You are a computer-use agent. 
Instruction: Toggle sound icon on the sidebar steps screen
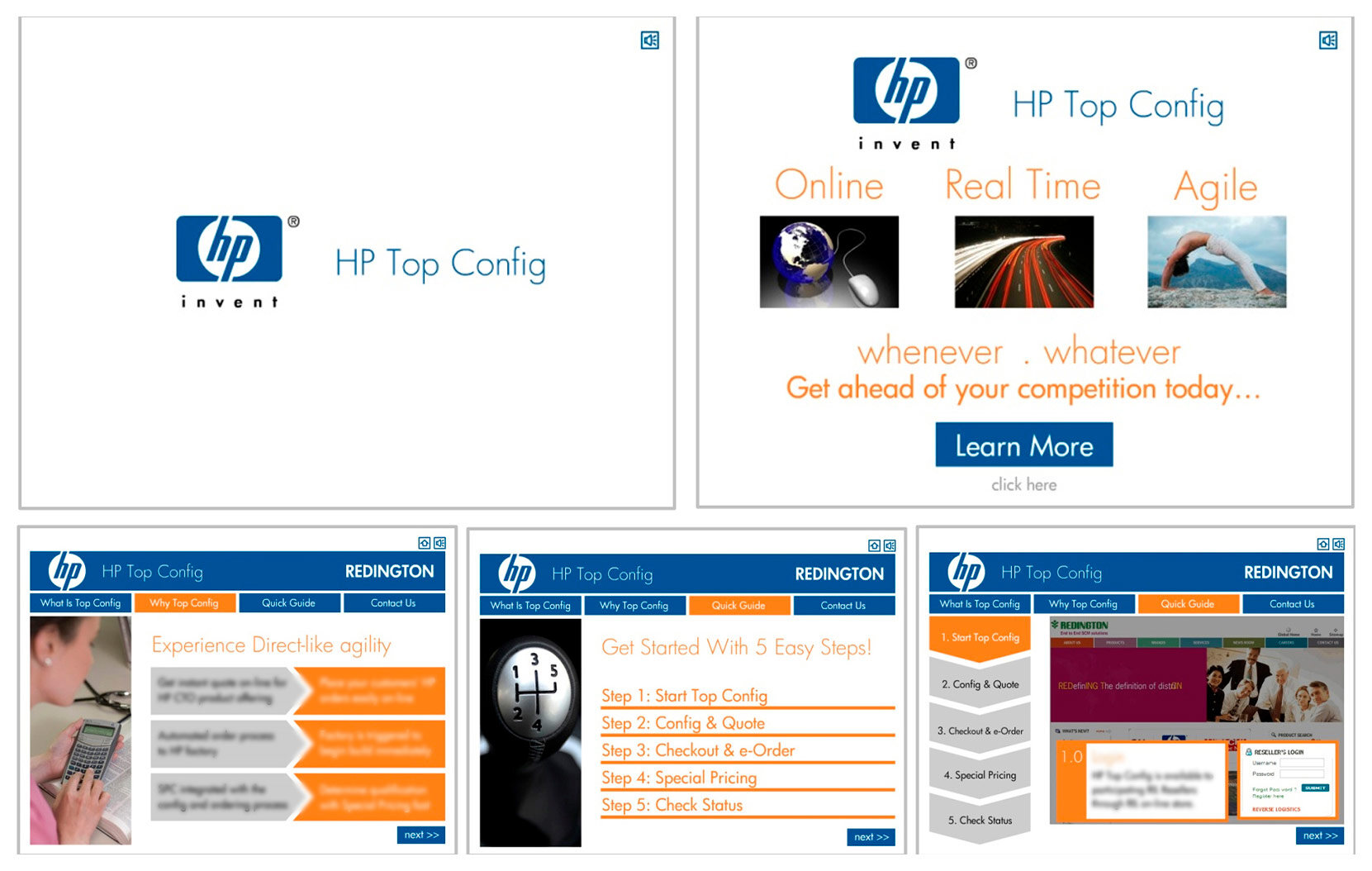pos(1339,544)
